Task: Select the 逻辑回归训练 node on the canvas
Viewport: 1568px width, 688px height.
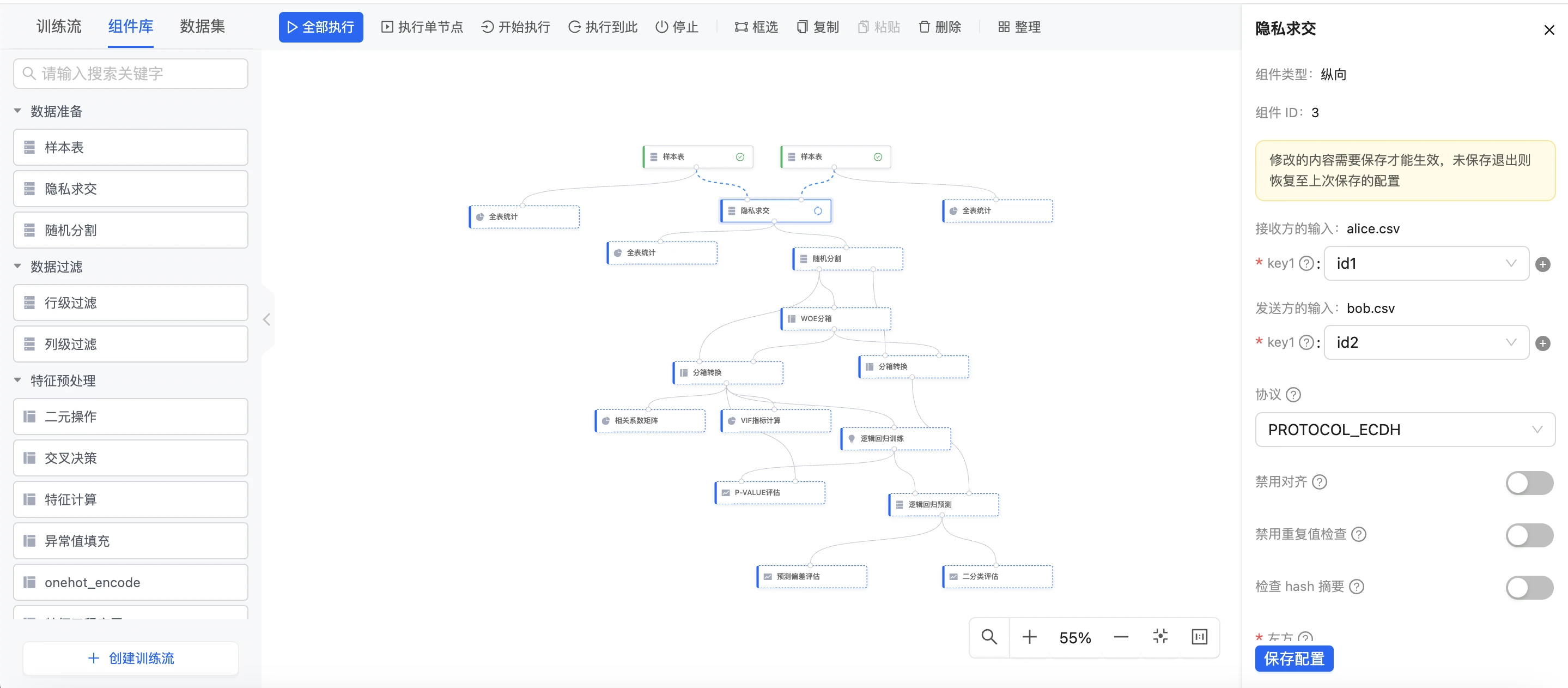Action: point(895,438)
